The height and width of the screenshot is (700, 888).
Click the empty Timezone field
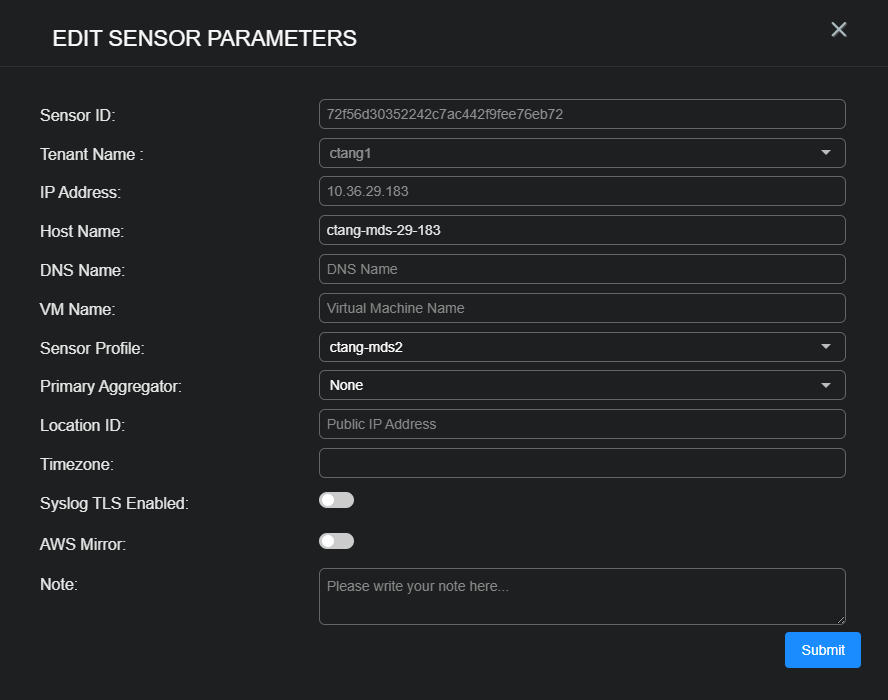pyautogui.click(x=582, y=462)
